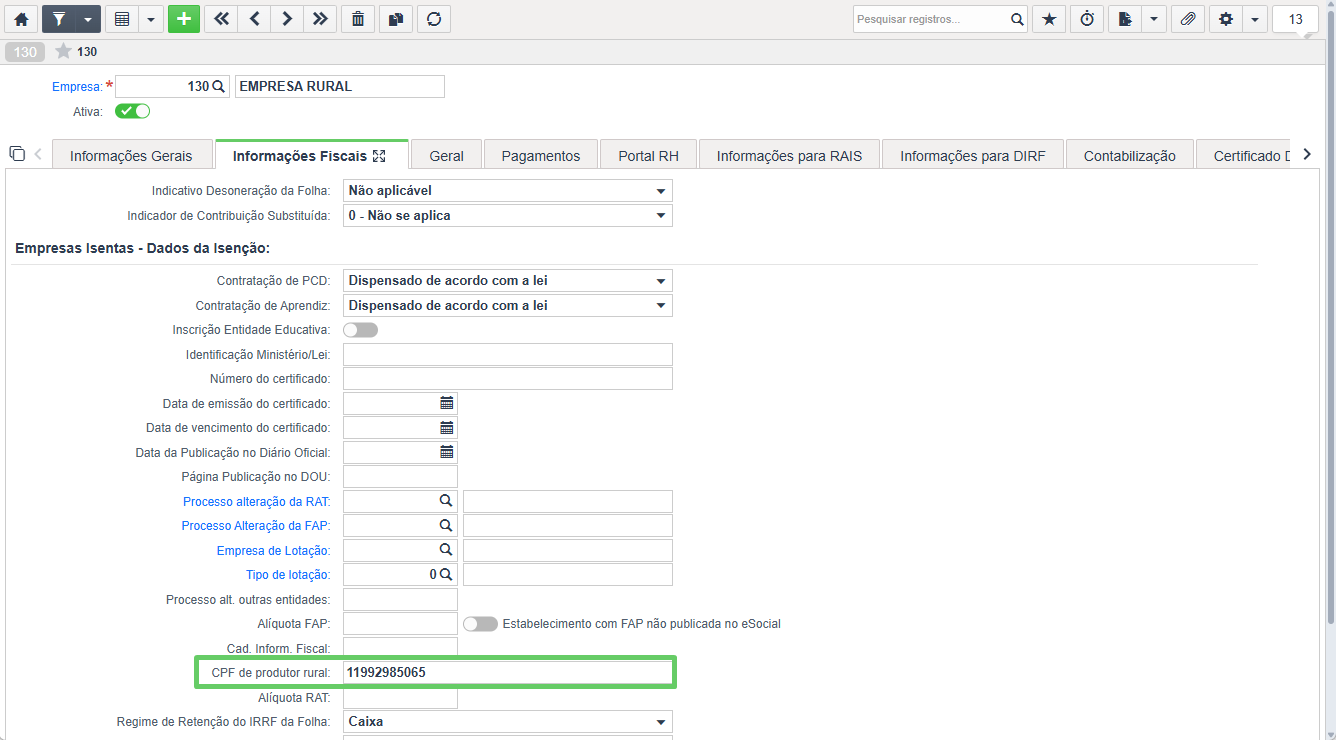Open the tab list copy icon

point(17,153)
